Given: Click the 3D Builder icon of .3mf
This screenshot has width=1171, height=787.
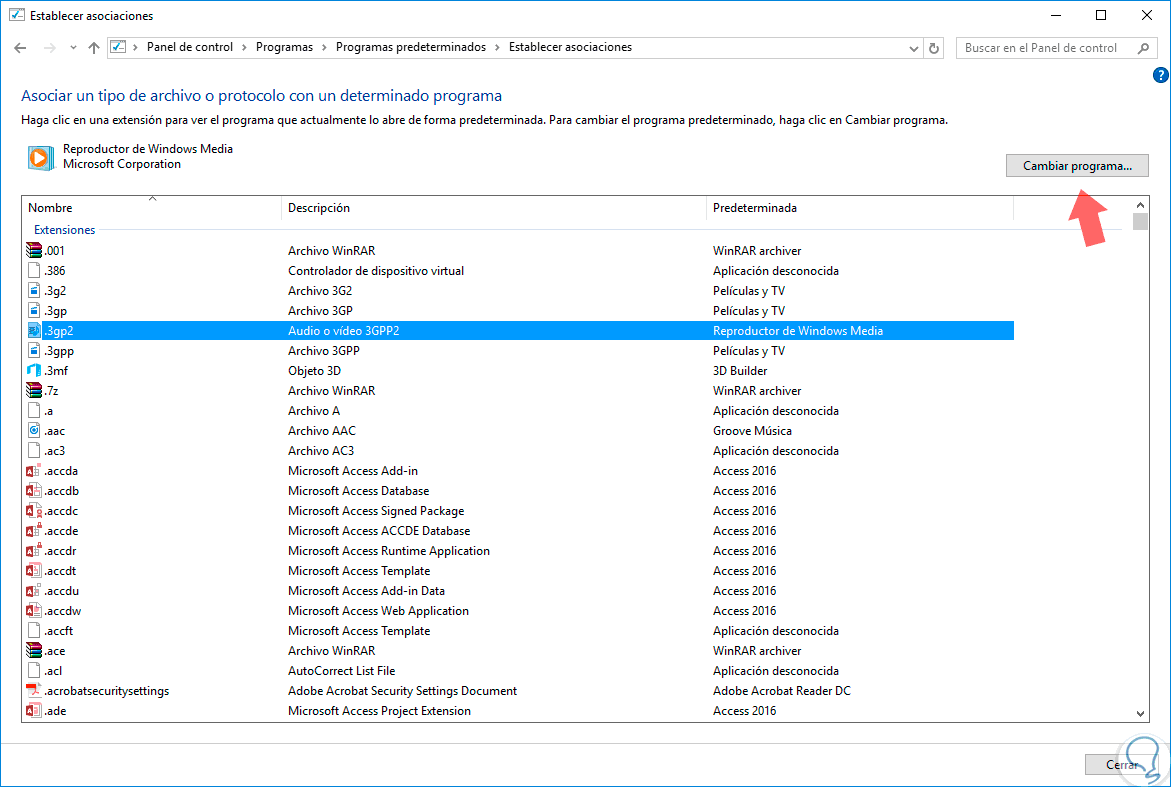Looking at the screenshot, I should pyautogui.click(x=34, y=370).
